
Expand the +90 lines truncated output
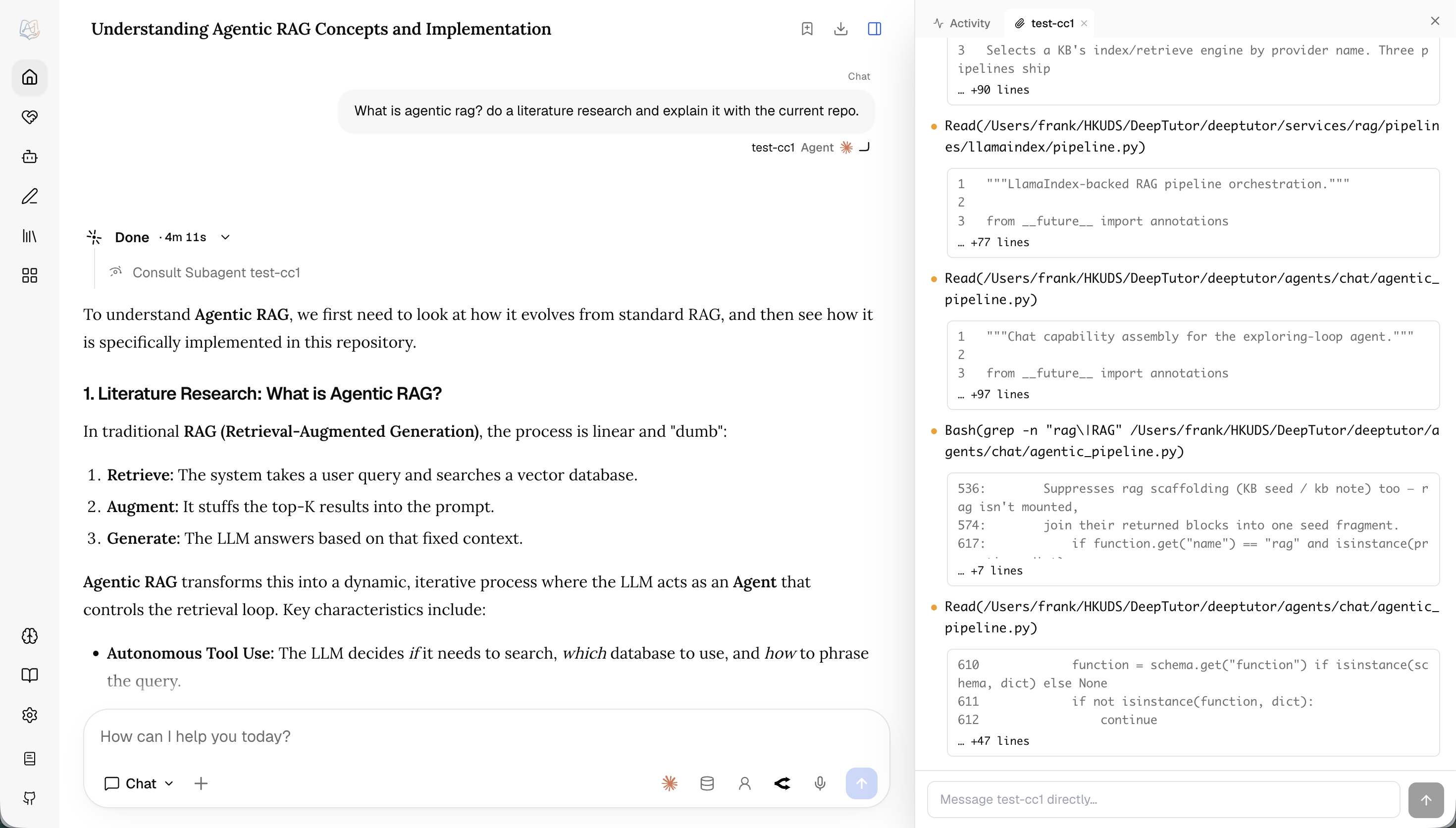click(993, 90)
